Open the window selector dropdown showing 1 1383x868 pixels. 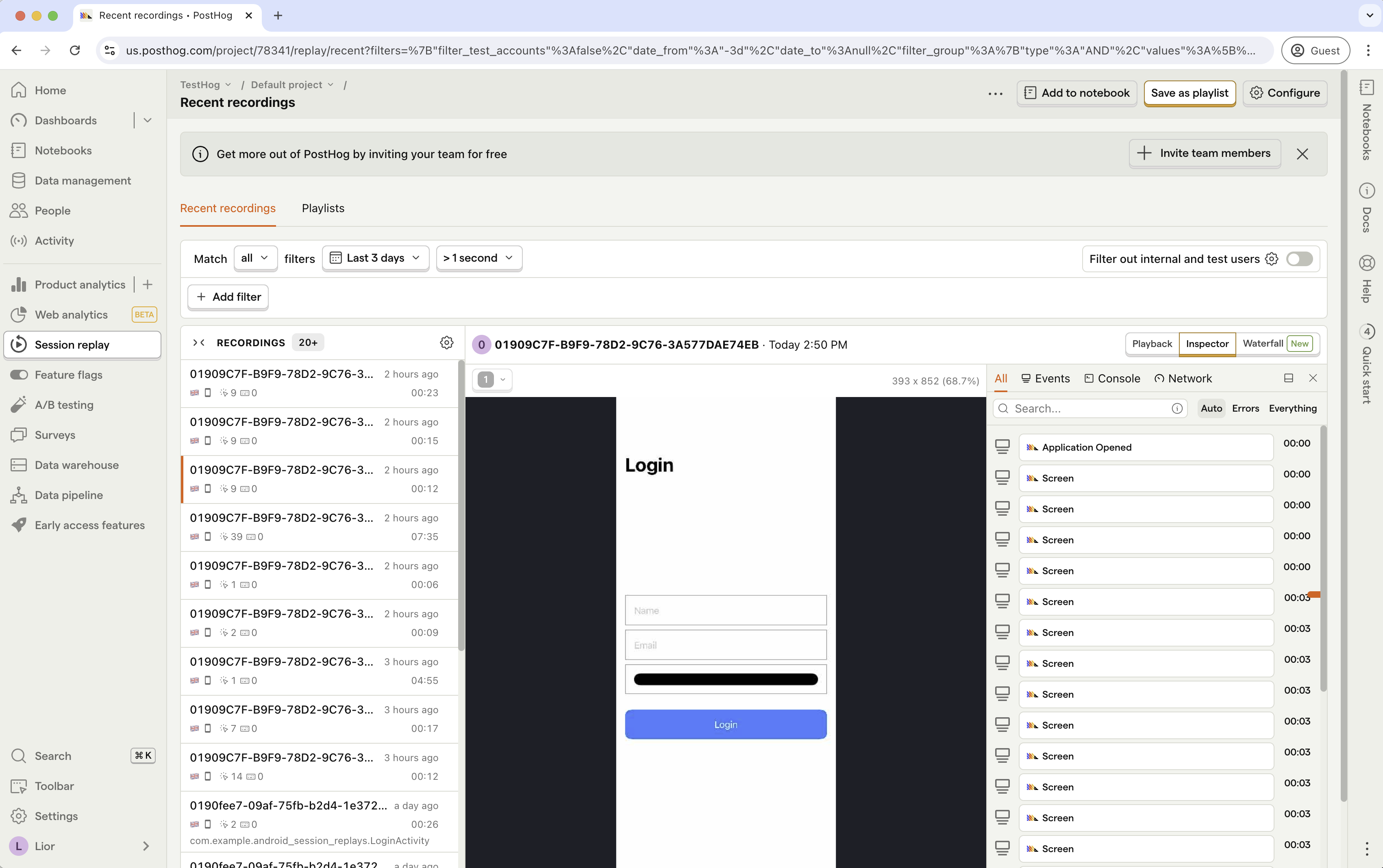point(491,380)
